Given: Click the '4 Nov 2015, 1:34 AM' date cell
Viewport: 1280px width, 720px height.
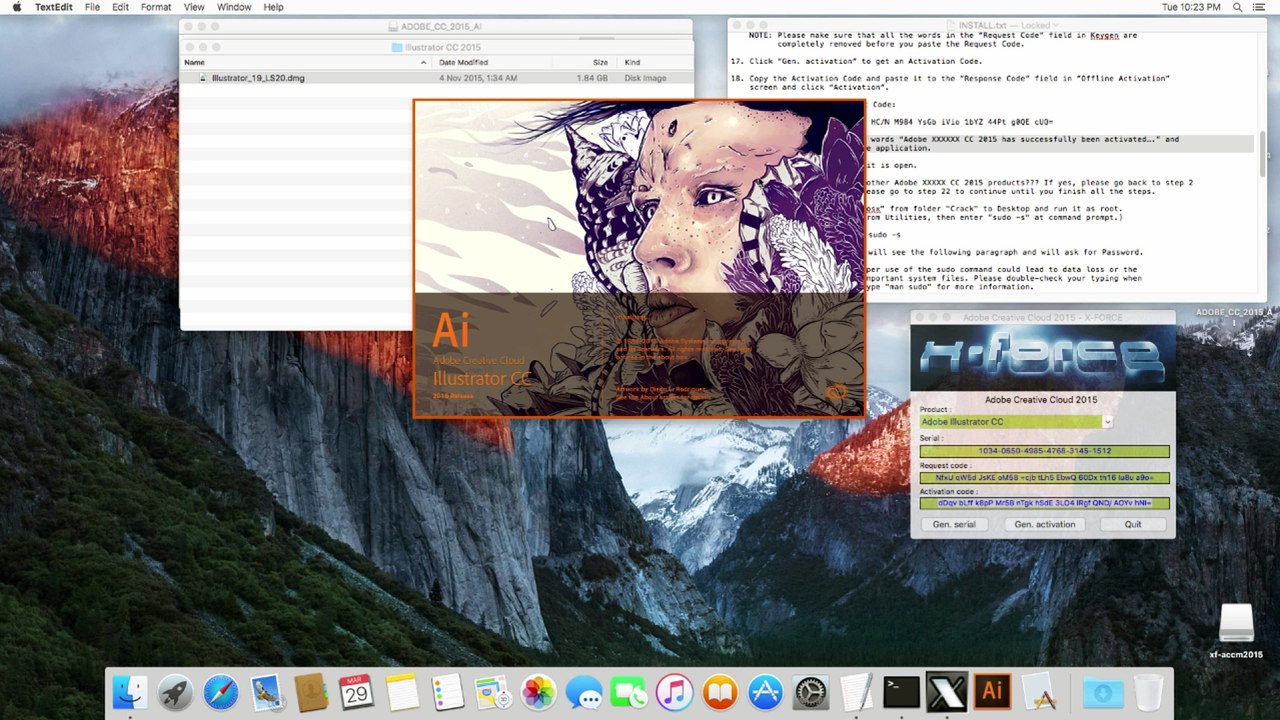Looking at the screenshot, I should [478, 78].
